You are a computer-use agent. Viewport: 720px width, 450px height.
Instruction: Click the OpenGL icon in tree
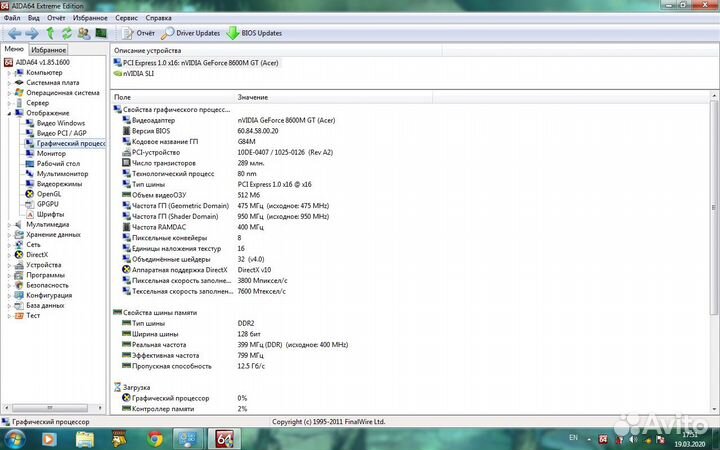[29, 194]
